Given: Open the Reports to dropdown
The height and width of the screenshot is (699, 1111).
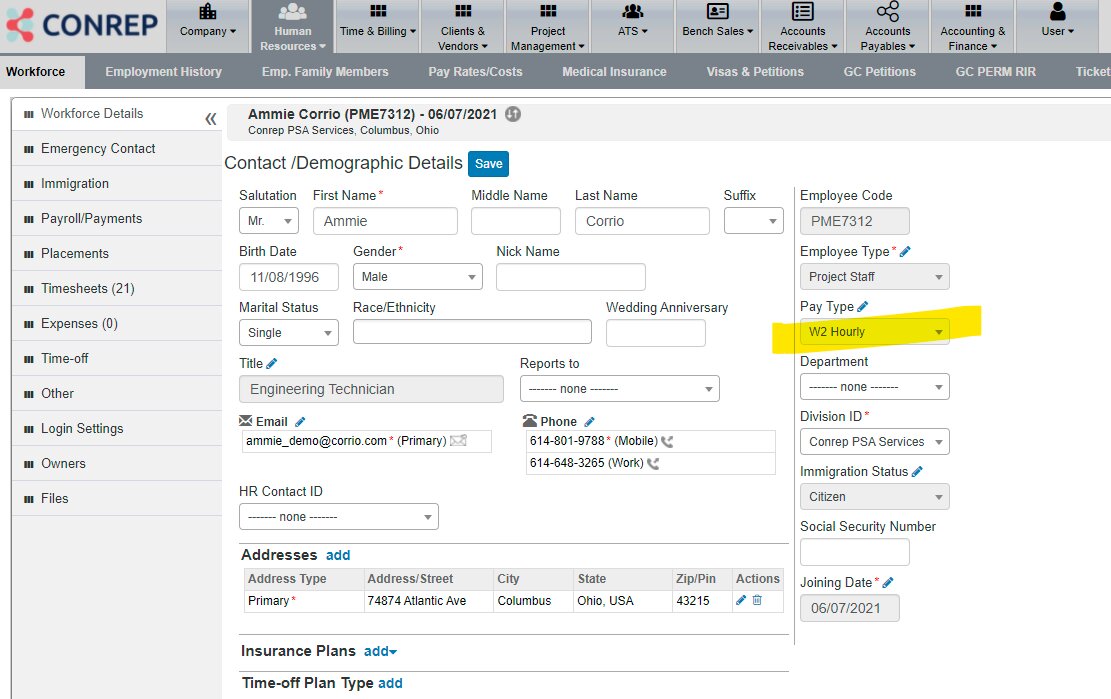Looking at the screenshot, I should coord(619,389).
